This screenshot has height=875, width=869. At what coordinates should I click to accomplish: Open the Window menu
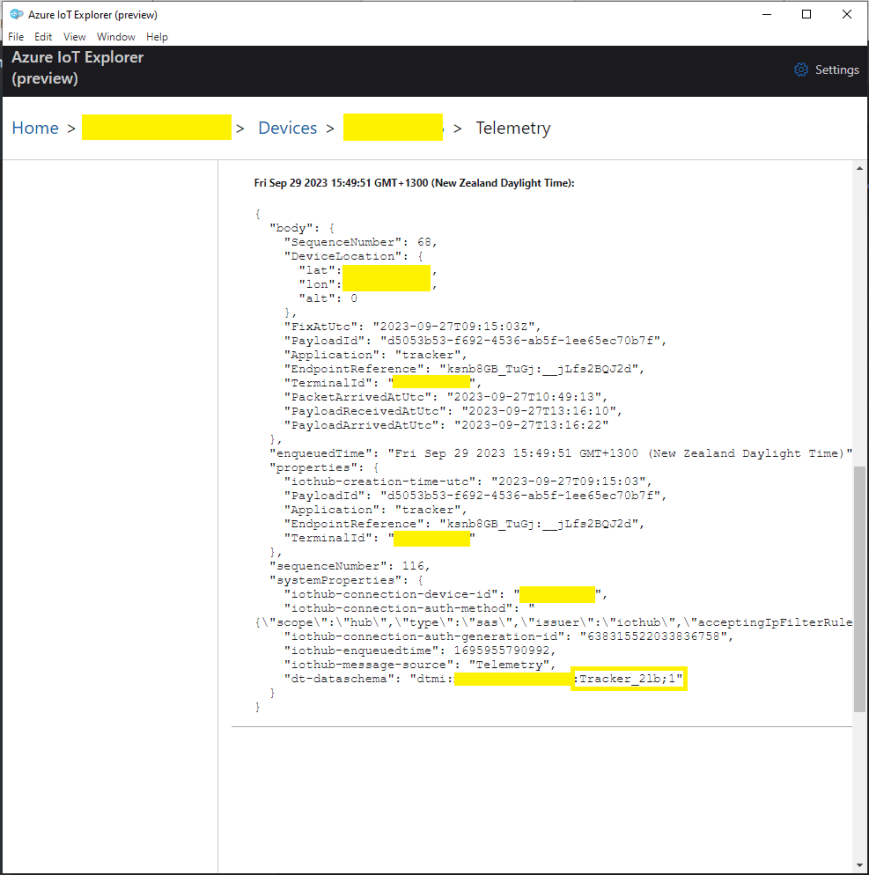115,37
